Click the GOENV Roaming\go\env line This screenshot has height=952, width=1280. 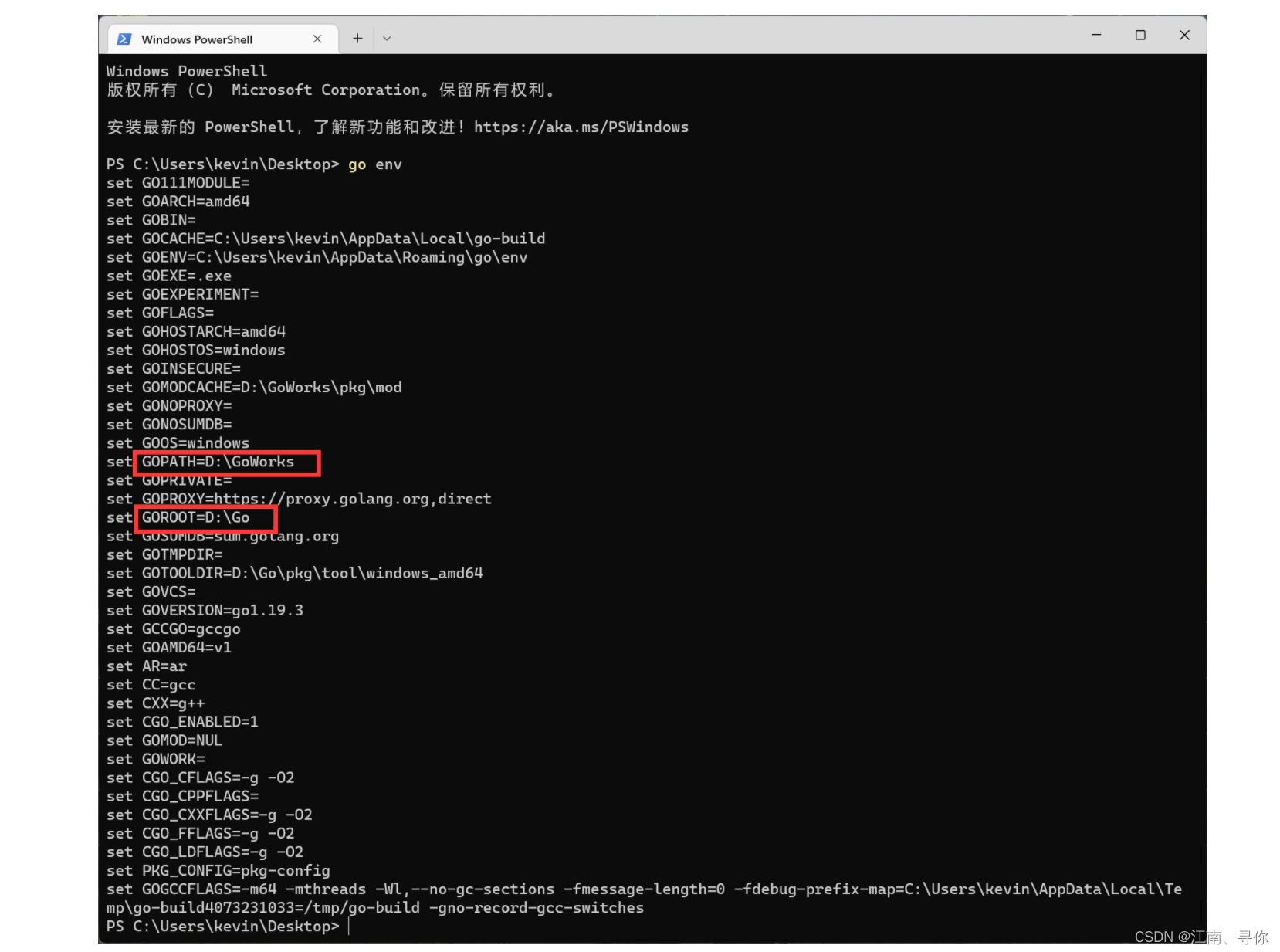[317, 257]
